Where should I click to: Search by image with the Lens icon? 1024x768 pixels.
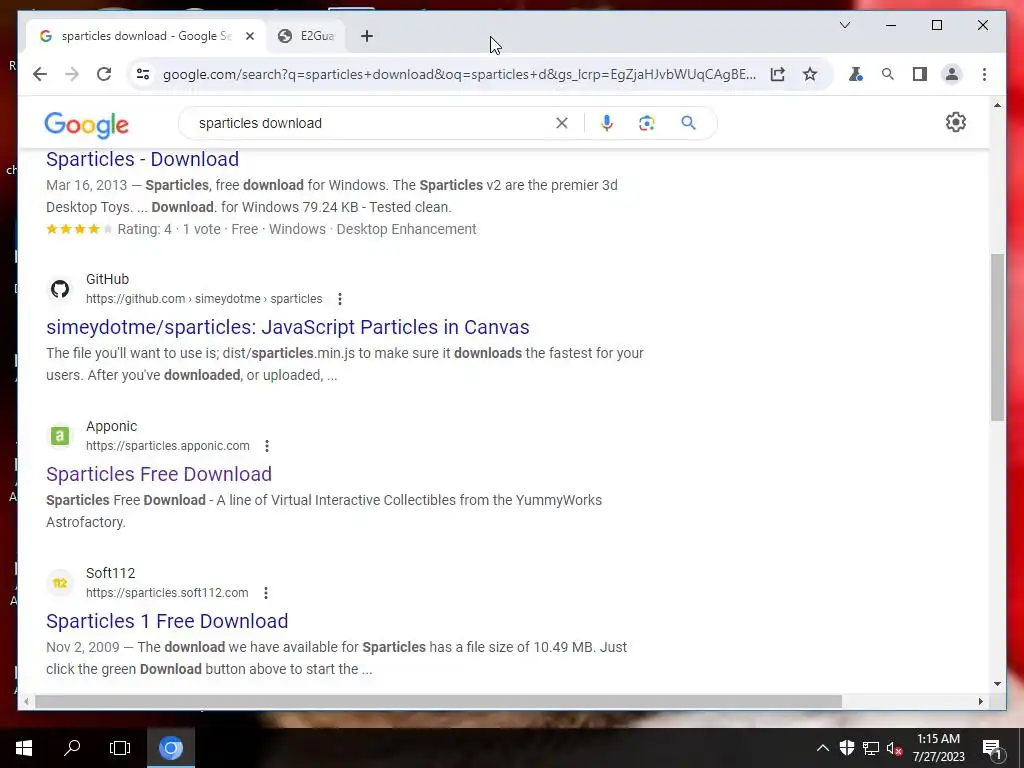click(x=647, y=123)
